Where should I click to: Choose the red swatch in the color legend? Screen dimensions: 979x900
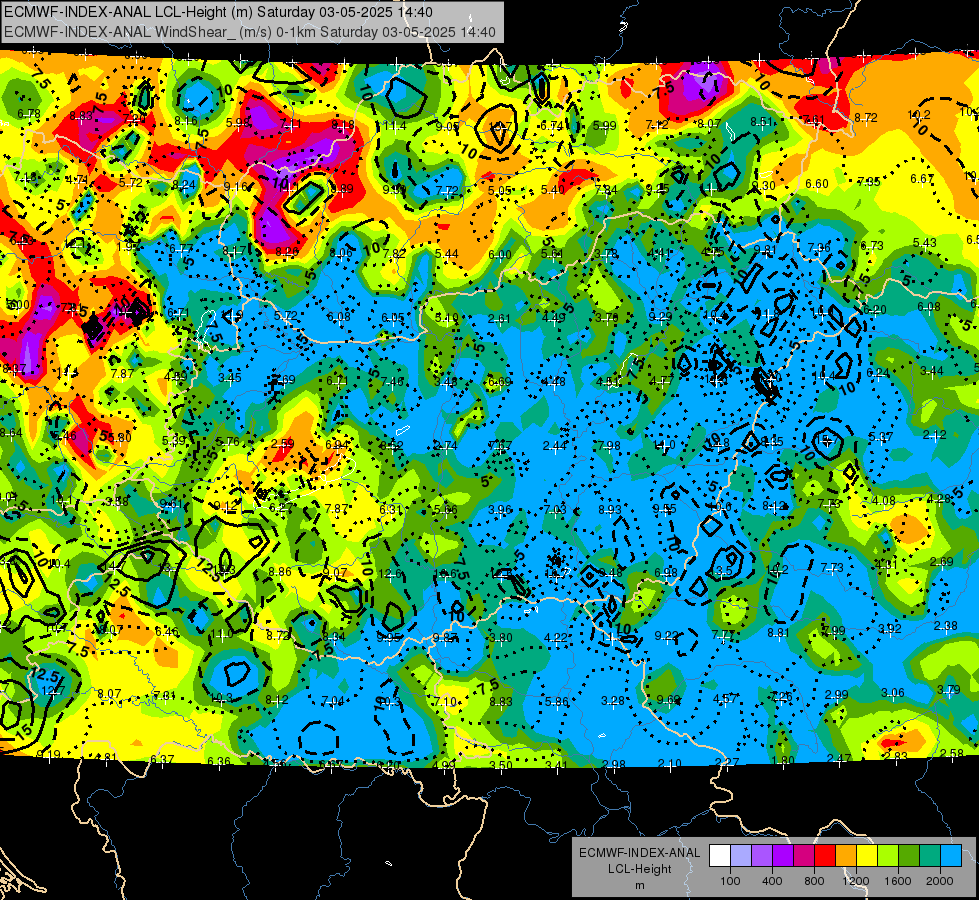click(825, 856)
